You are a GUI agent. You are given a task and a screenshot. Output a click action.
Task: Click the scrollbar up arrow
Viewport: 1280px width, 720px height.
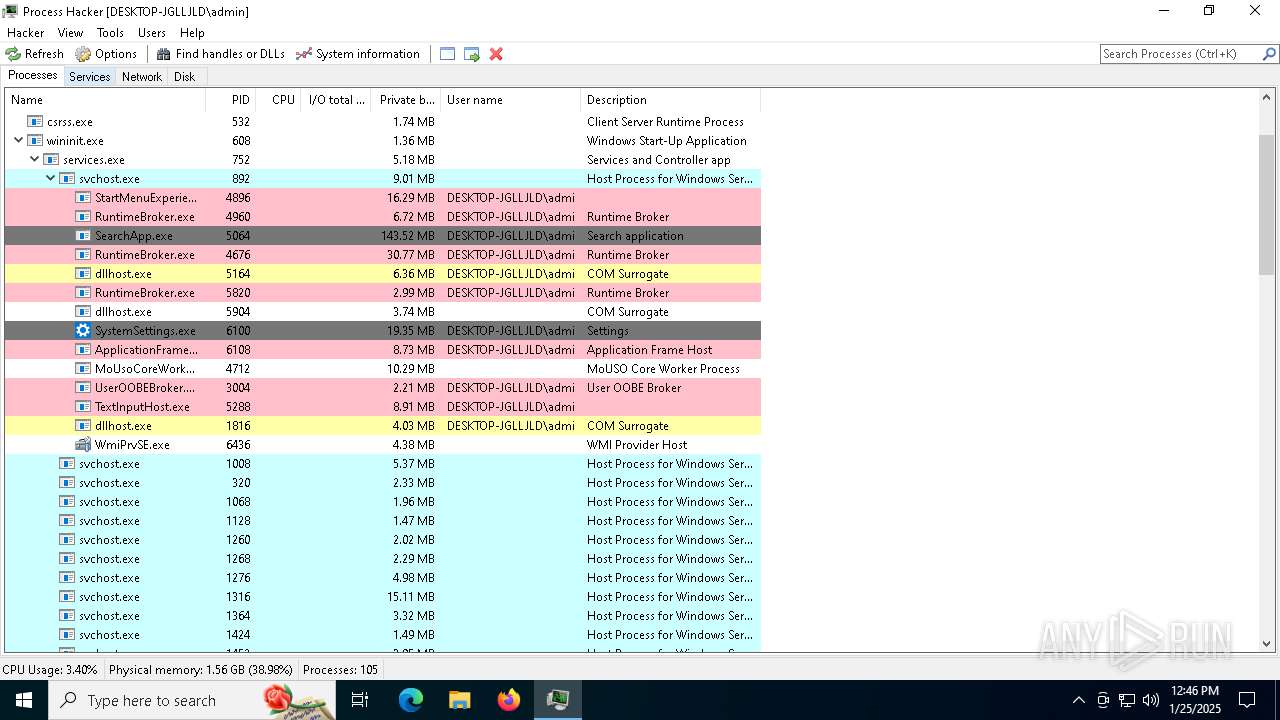tap(1267, 98)
